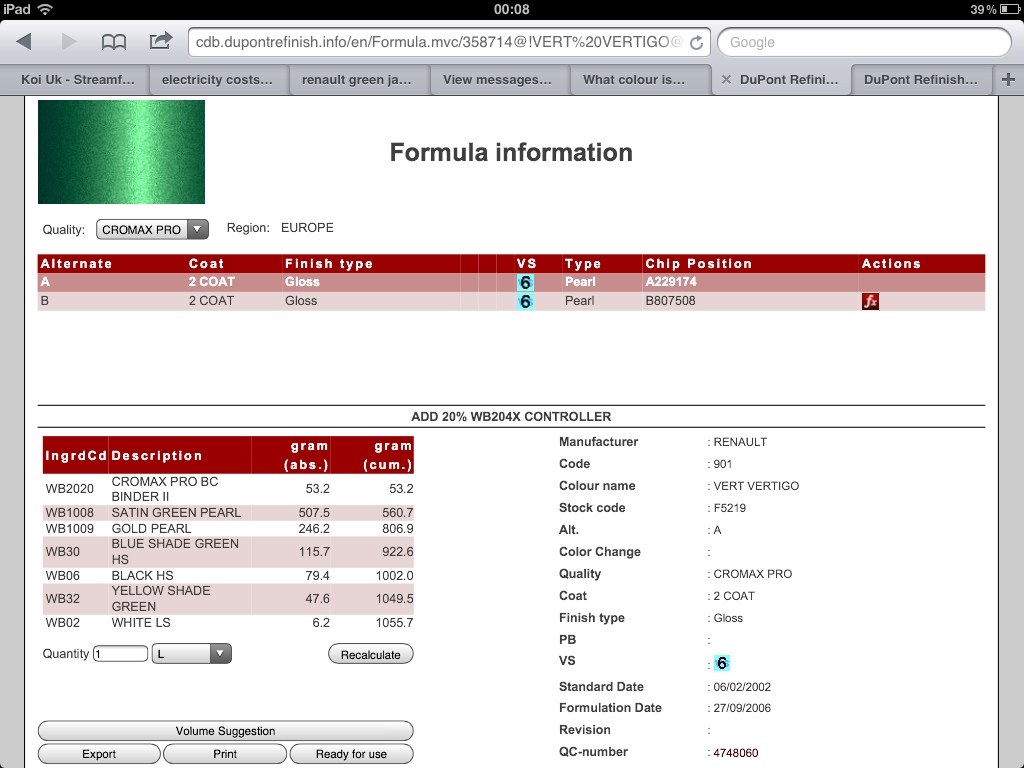Open the quantity unit L dropdown
Screen dimensions: 1024x768
click(x=191, y=654)
